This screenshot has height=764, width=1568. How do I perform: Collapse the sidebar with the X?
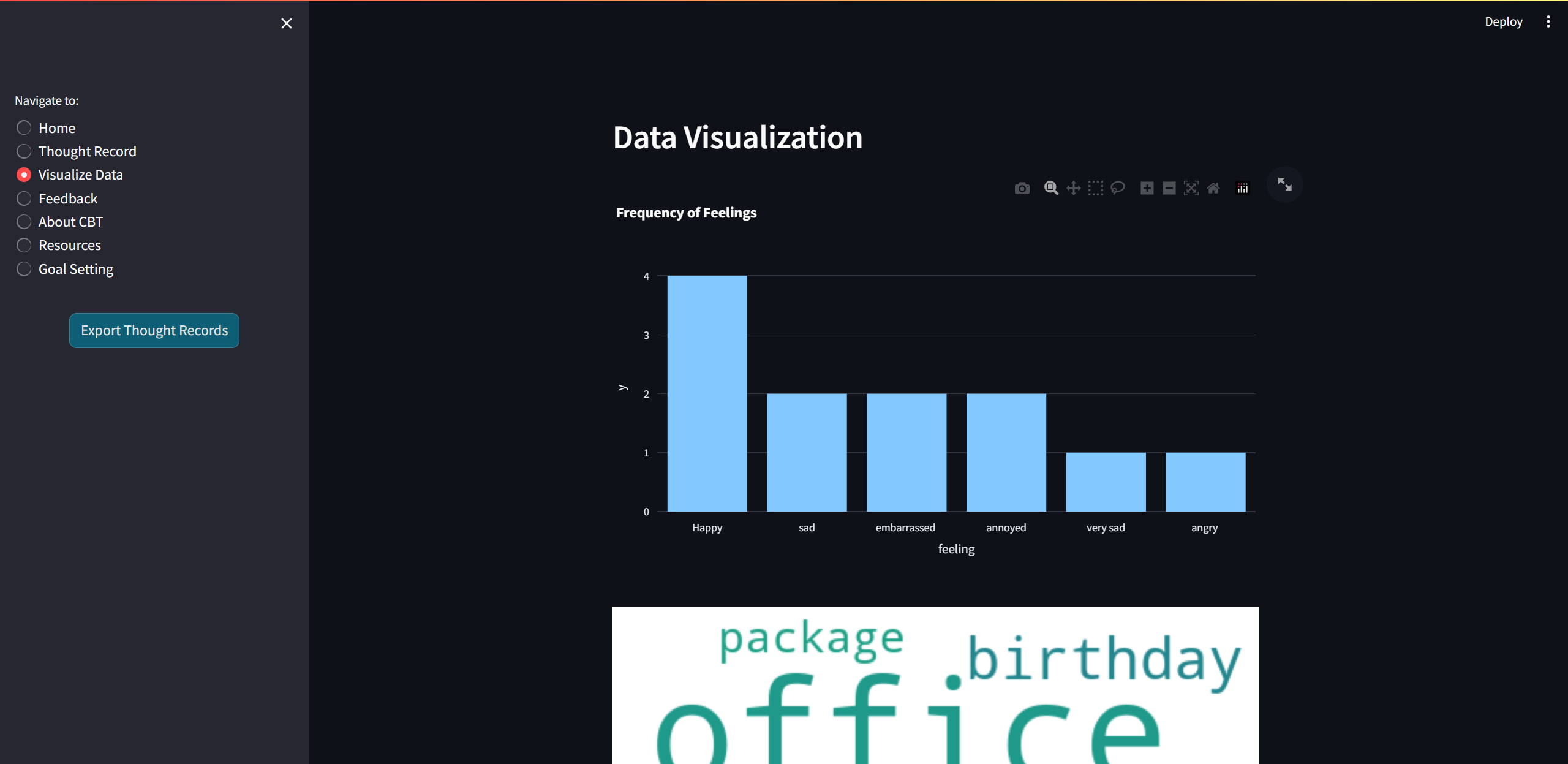pos(286,23)
